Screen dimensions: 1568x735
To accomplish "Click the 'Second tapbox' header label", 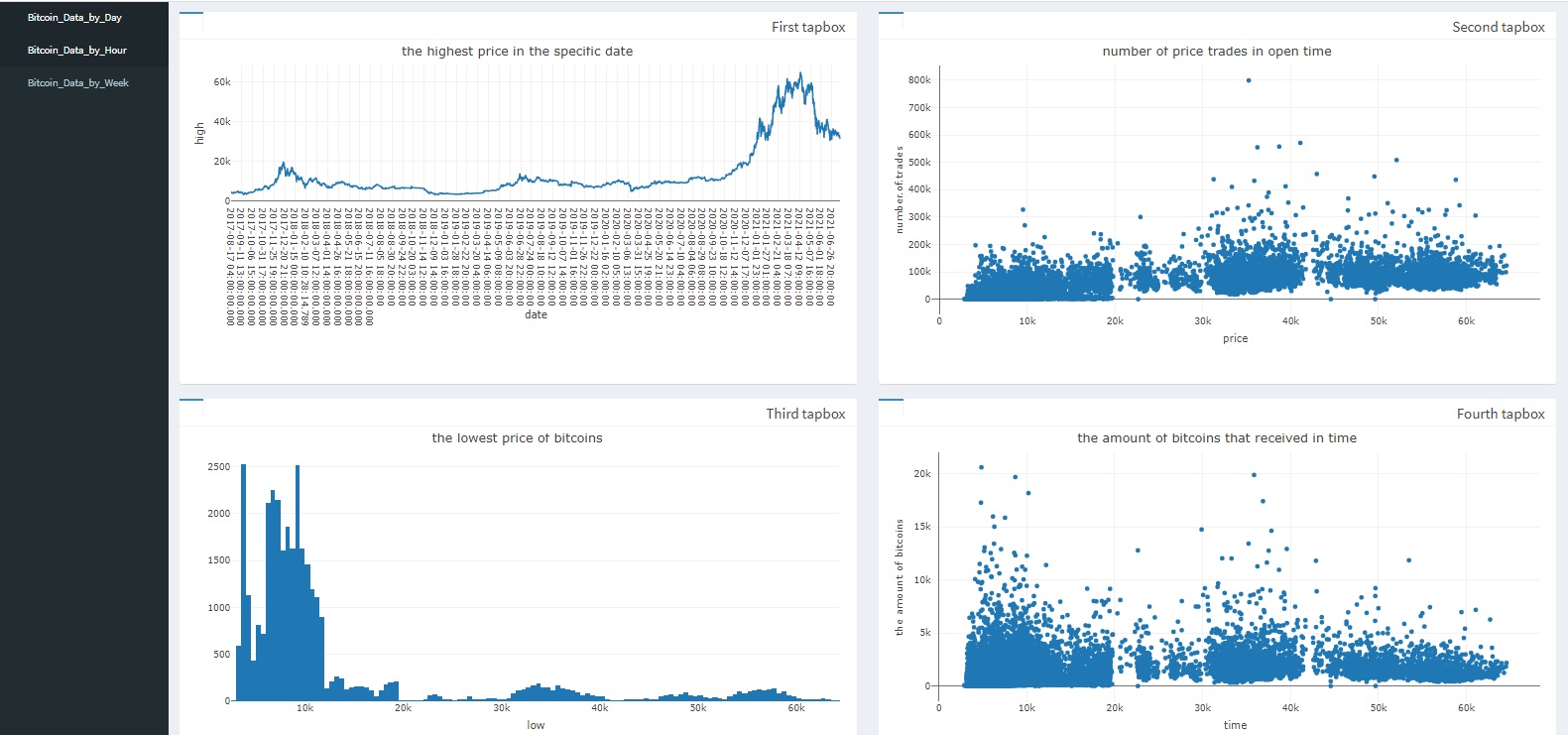I will click(1499, 28).
